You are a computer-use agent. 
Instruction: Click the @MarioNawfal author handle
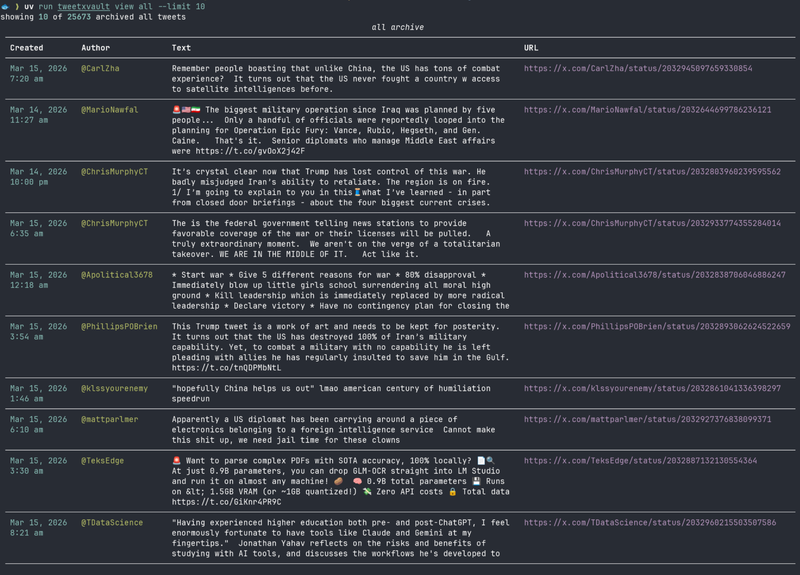coord(110,110)
